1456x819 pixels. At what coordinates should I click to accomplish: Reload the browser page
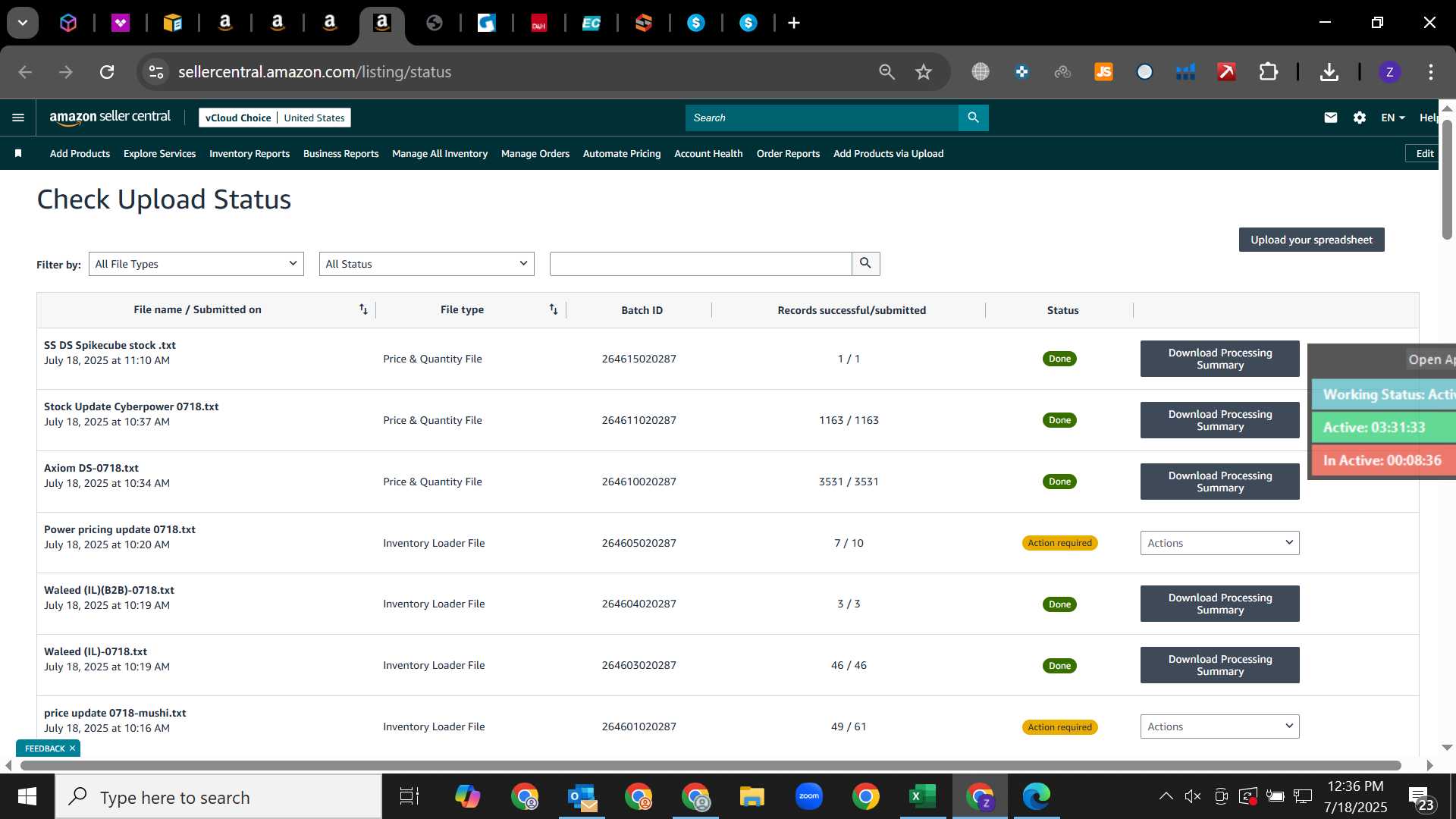[107, 72]
